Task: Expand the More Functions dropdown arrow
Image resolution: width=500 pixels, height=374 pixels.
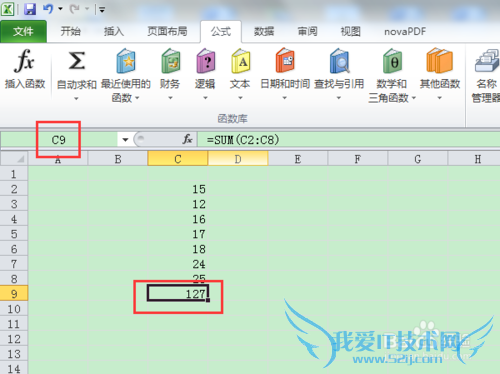Action: tap(440, 98)
